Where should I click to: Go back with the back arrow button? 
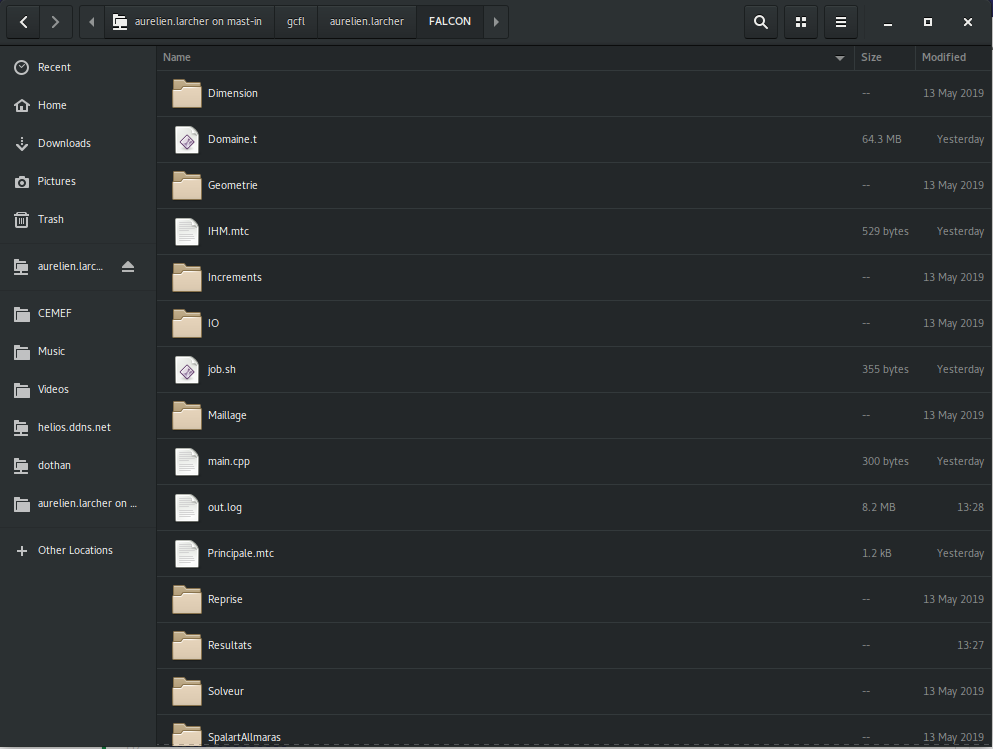coord(23,22)
